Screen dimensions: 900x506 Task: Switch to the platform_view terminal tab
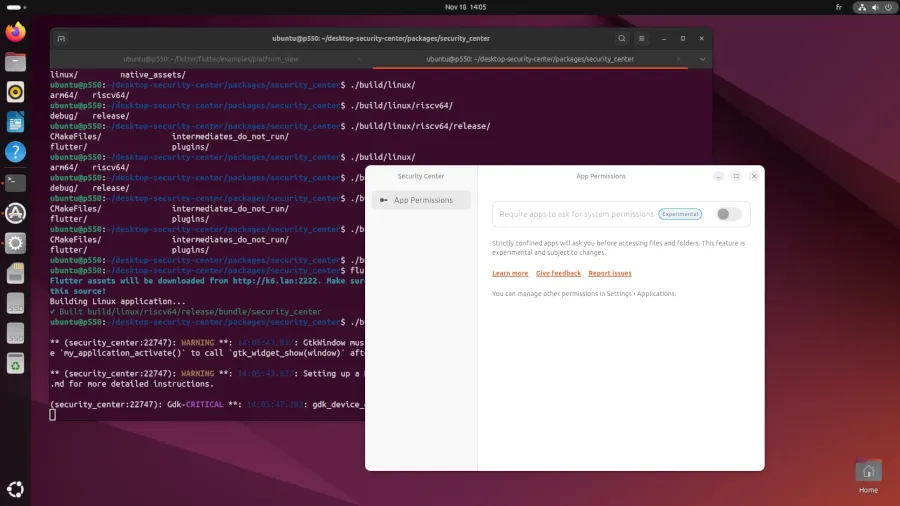[x=209, y=59]
